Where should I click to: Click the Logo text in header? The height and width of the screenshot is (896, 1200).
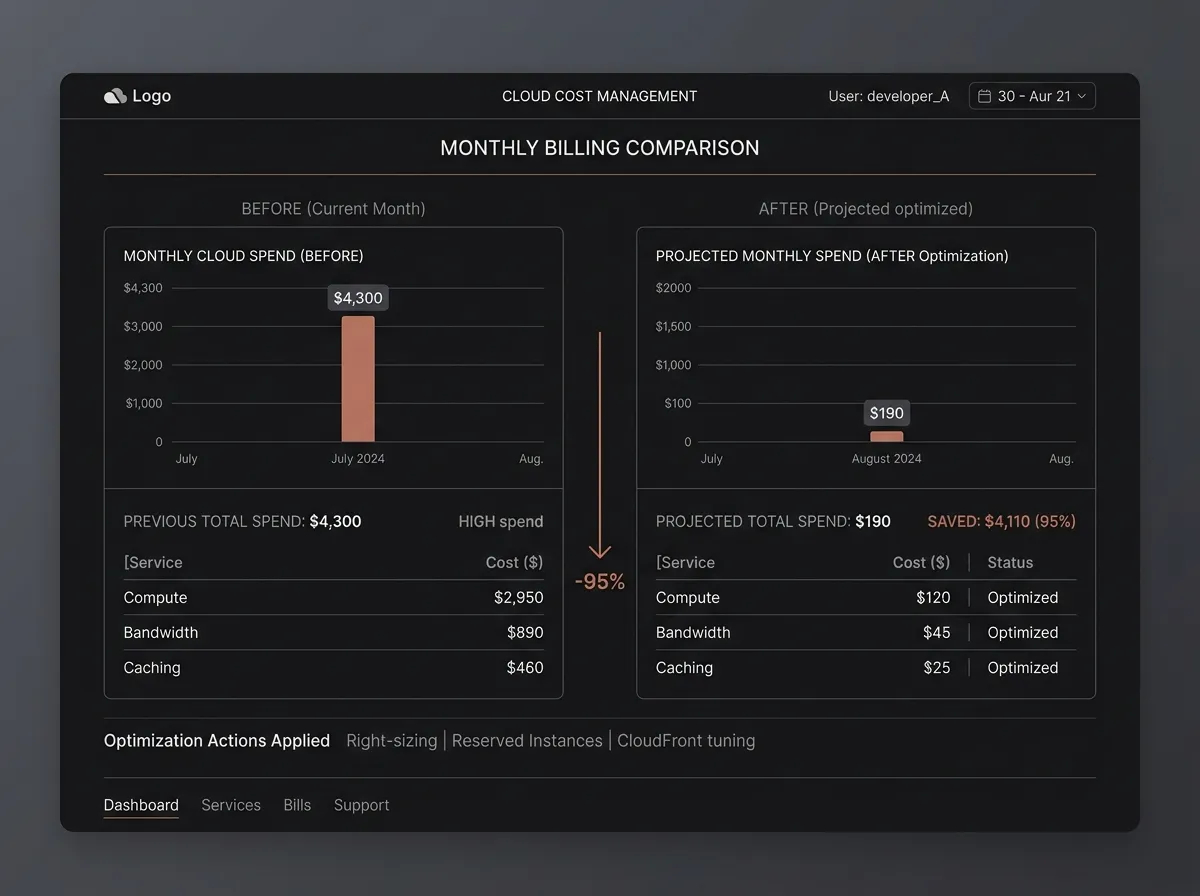tap(152, 96)
